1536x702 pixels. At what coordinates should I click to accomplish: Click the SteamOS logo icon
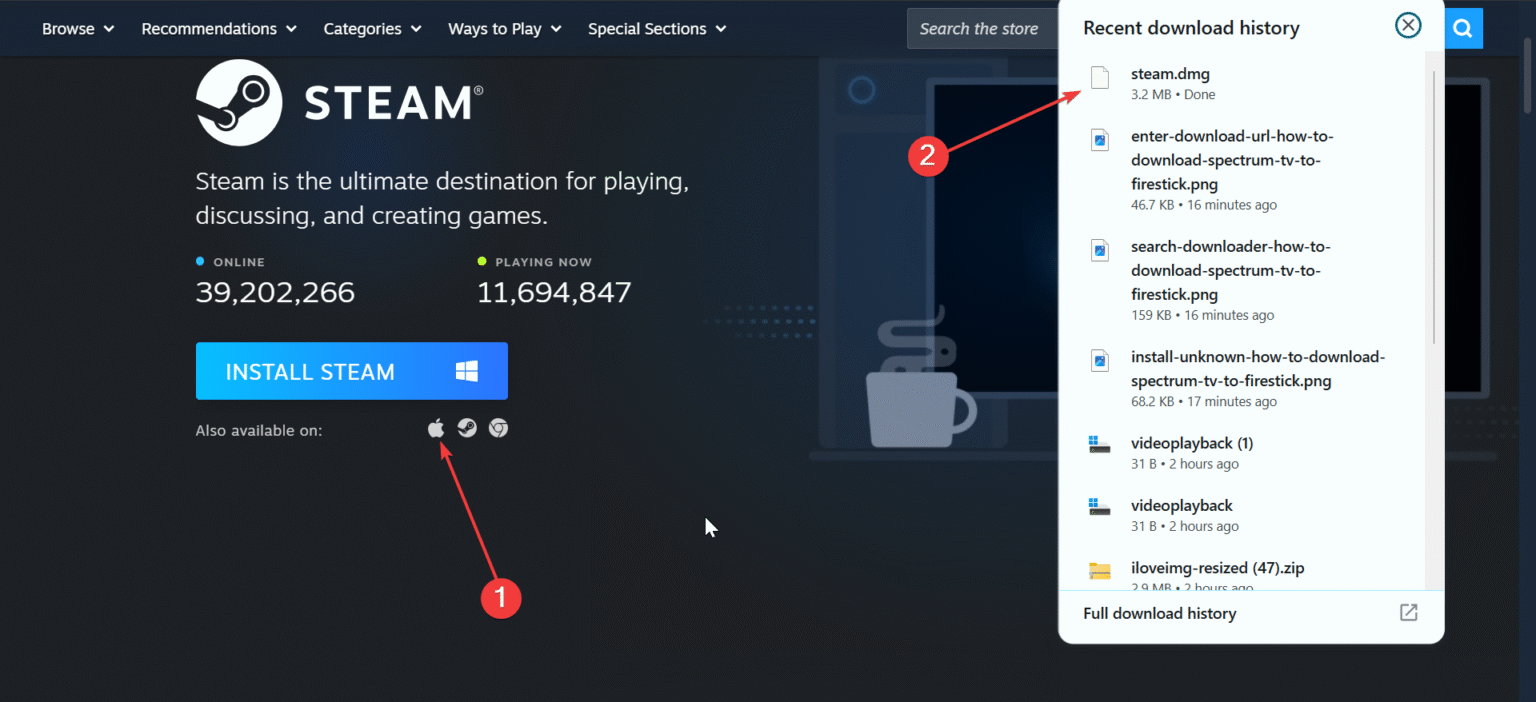click(x=467, y=428)
